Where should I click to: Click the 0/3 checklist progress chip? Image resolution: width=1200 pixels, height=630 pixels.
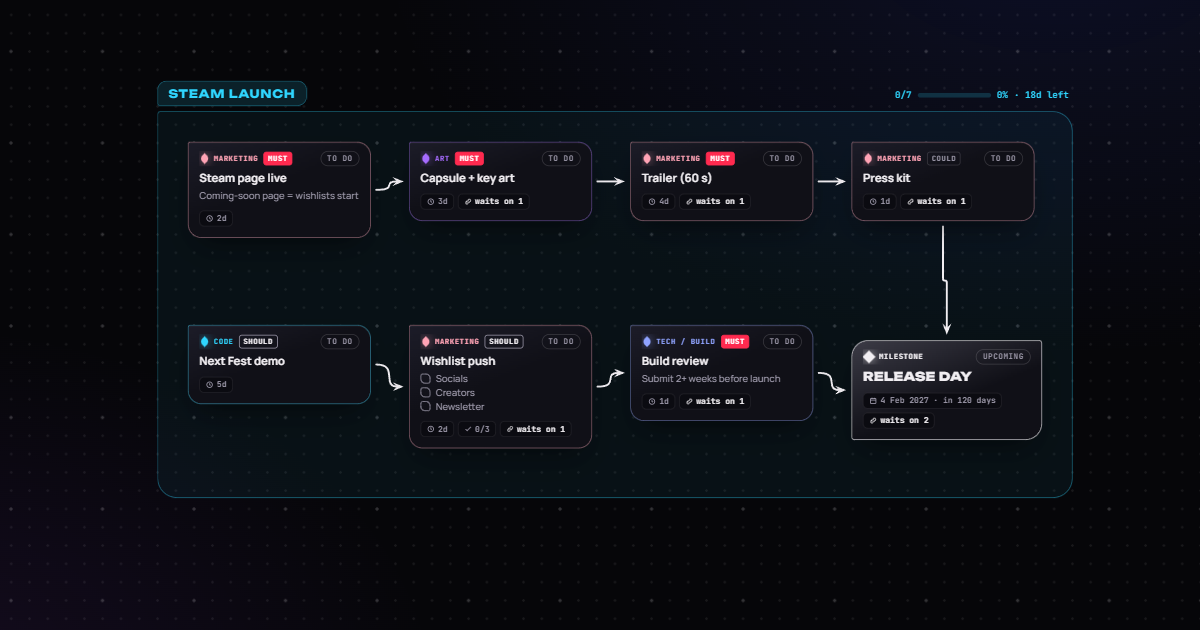click(477, 429)
